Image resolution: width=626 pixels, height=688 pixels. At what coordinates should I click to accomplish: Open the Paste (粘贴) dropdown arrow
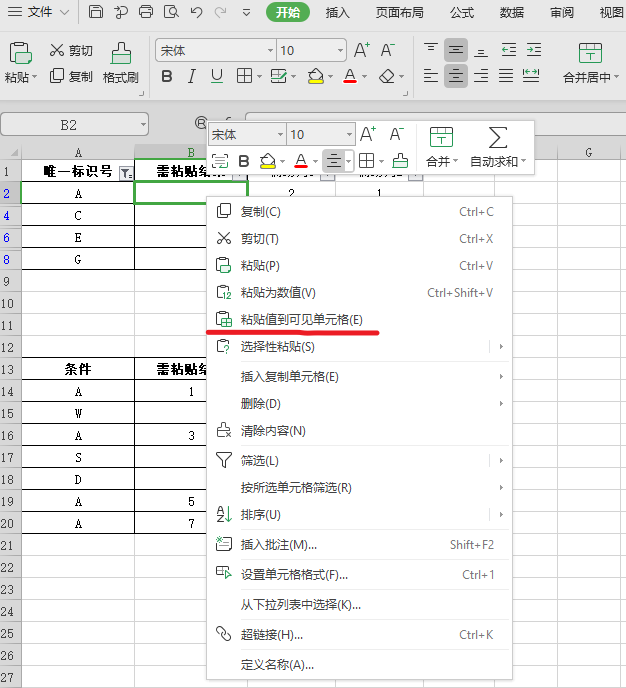pos(34,77)
